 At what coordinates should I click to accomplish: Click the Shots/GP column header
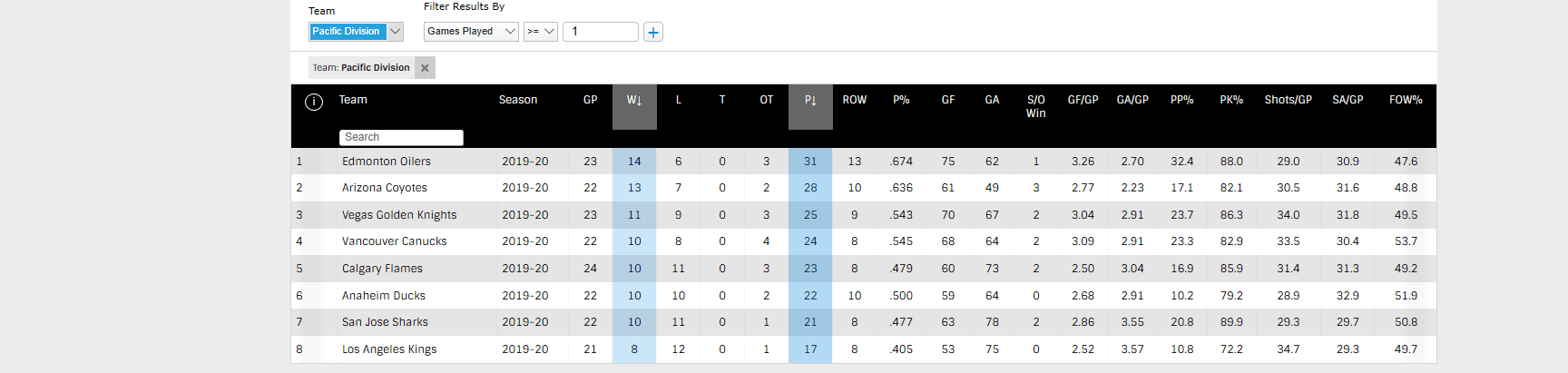[x=1289, y=100]
